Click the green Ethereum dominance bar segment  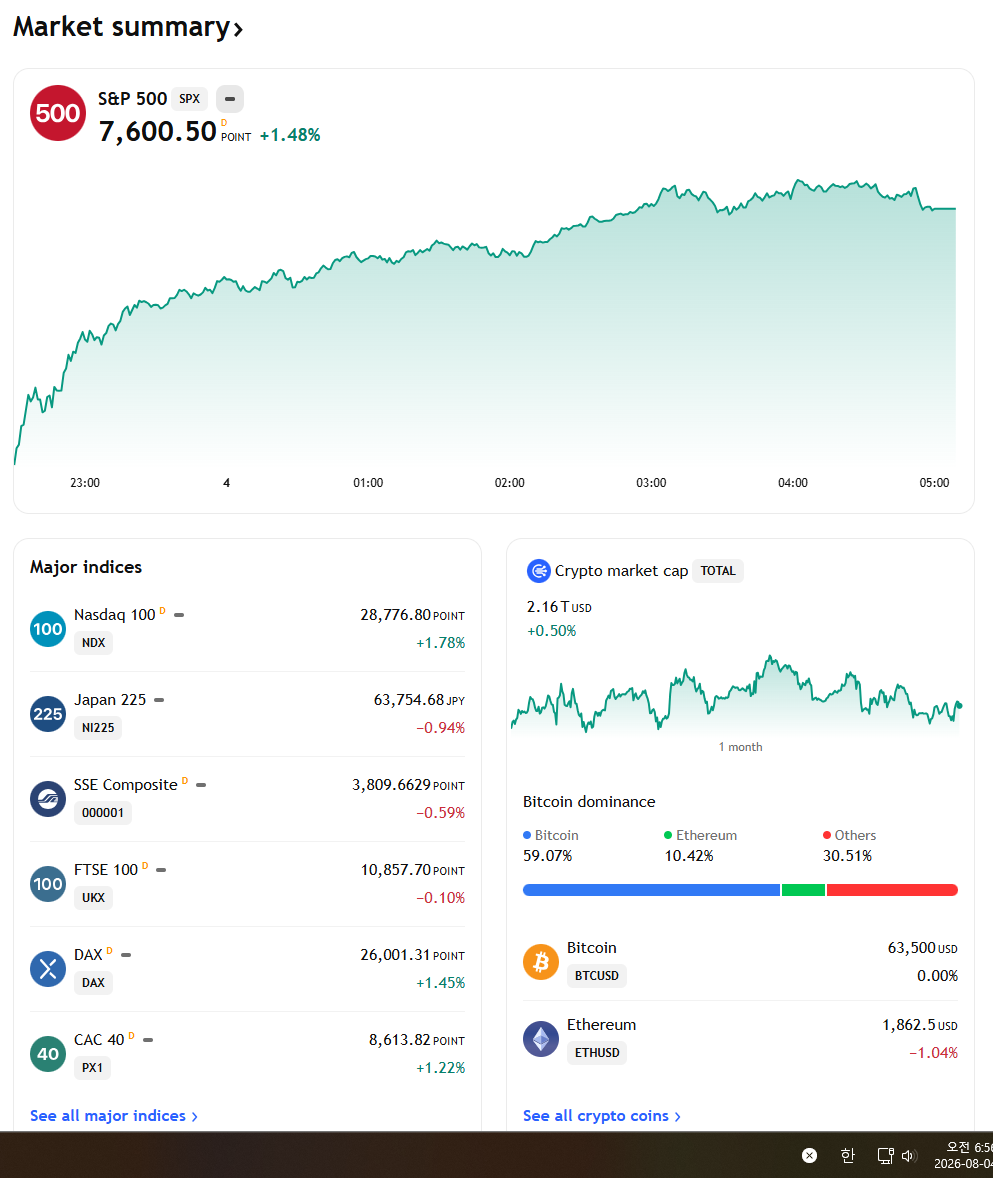[804, 890]
